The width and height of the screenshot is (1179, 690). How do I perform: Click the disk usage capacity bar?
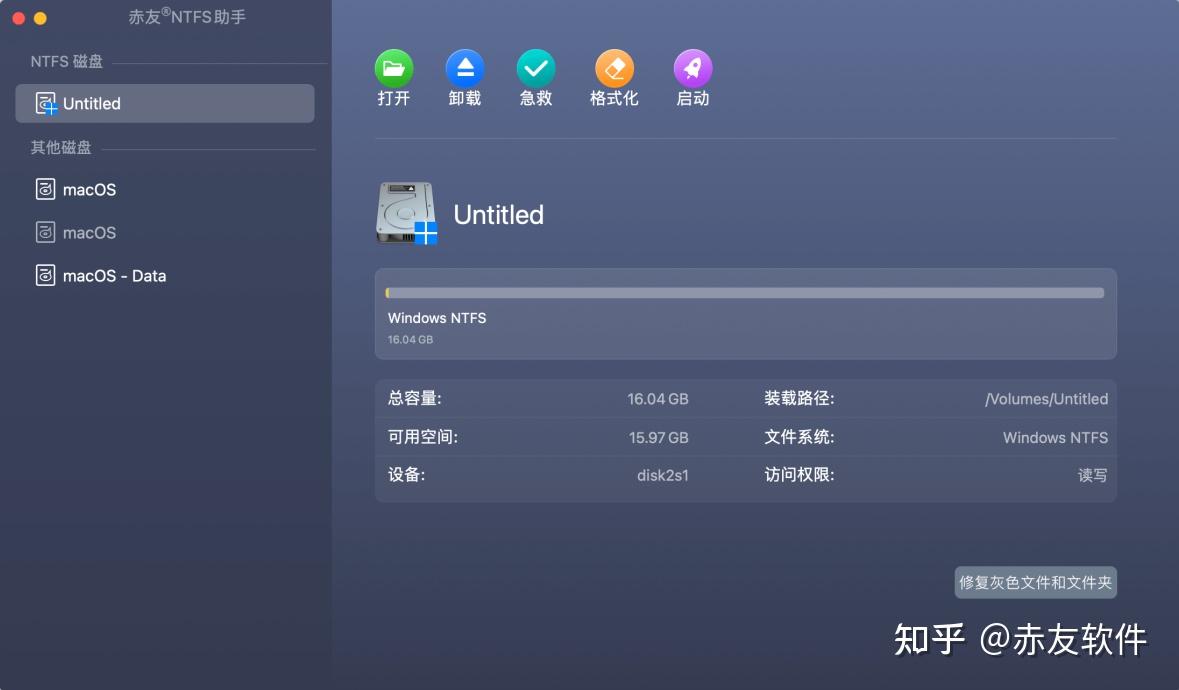pyautogui.click(x=745, y=293)
